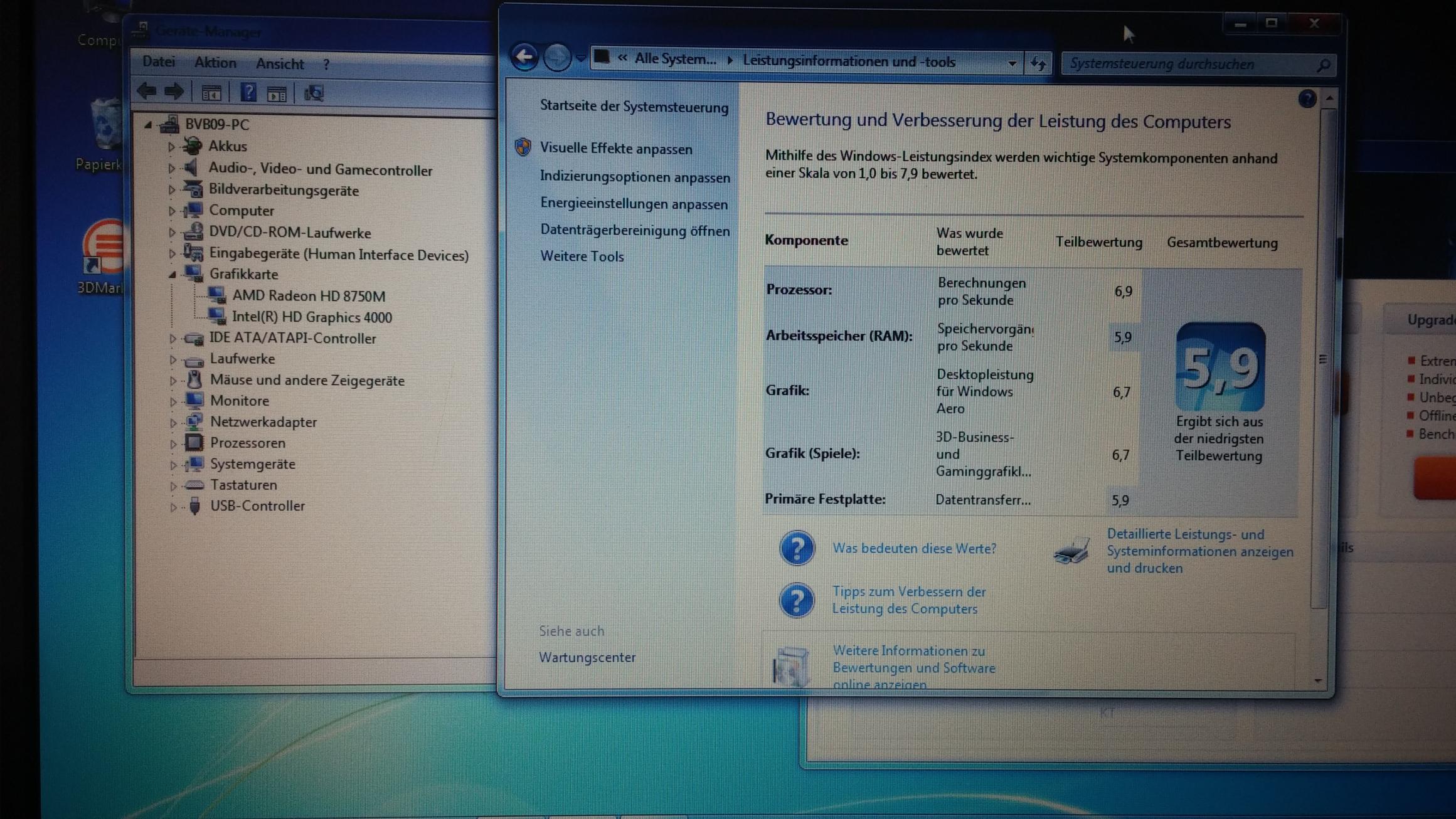
Task: Click the scan for hardware changes icon
Action: pos(314,93)
